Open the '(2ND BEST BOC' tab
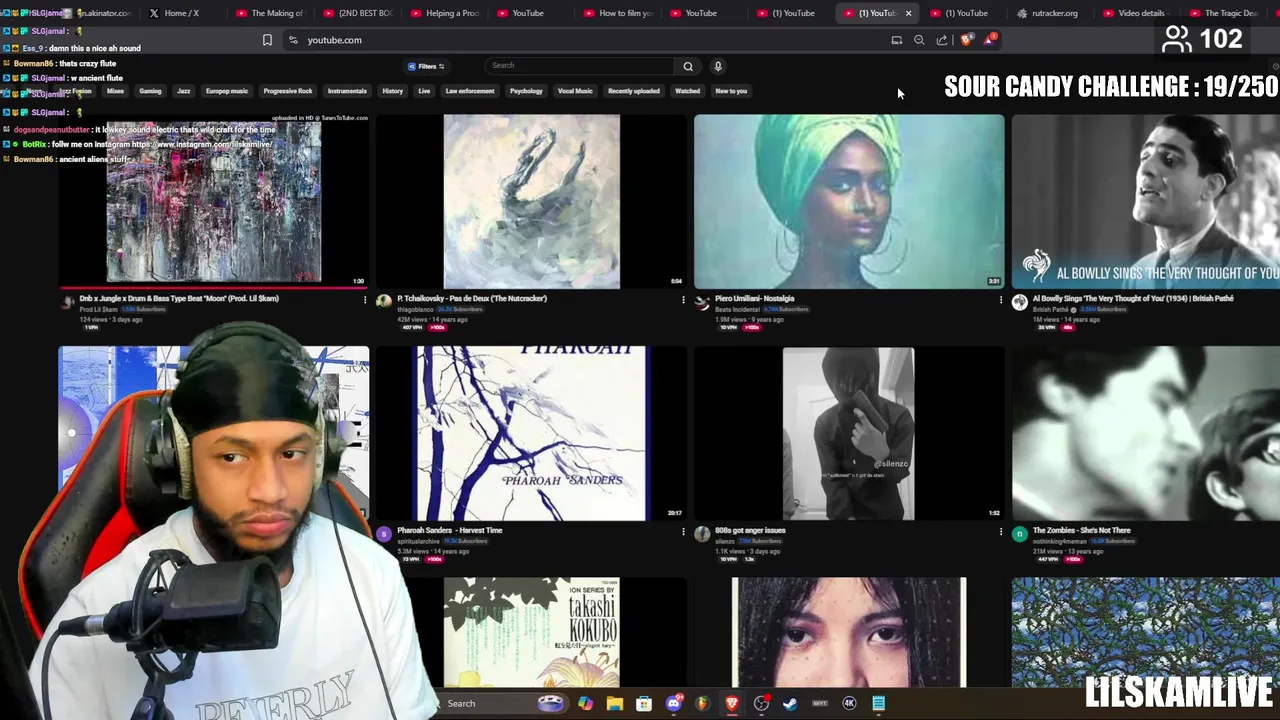This screenshot has width=1280, height=720. pos(357,13)
